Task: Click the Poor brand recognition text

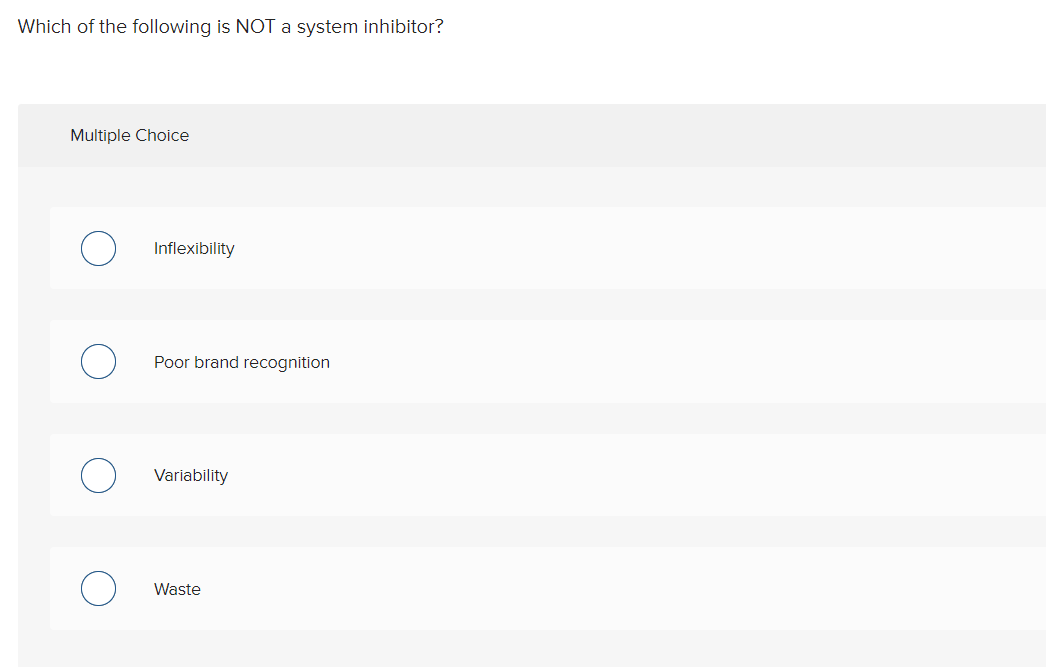Action: 241,362
